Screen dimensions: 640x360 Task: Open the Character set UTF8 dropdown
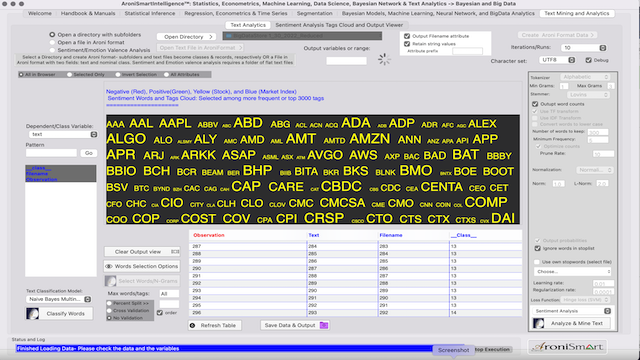[557, 60]
